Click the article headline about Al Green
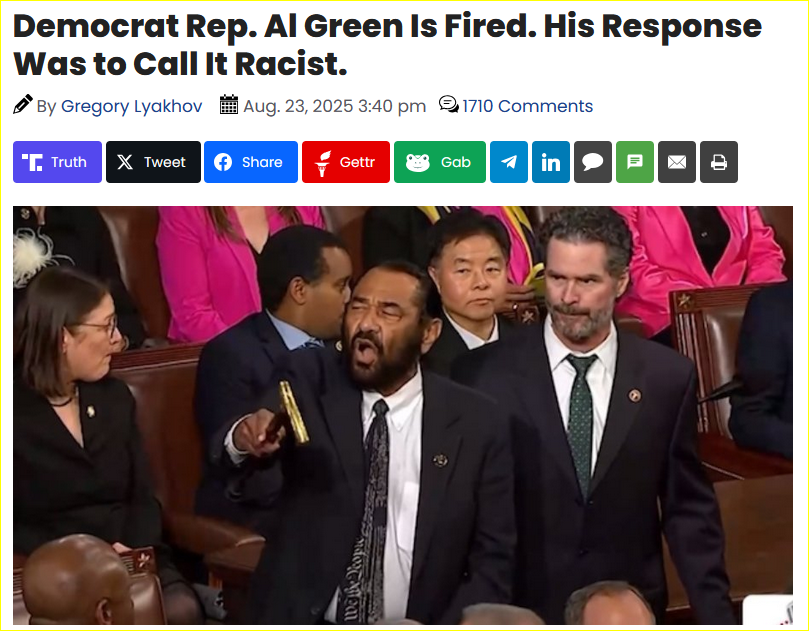Viewport: 809px width, 631px height. point(387,44)
